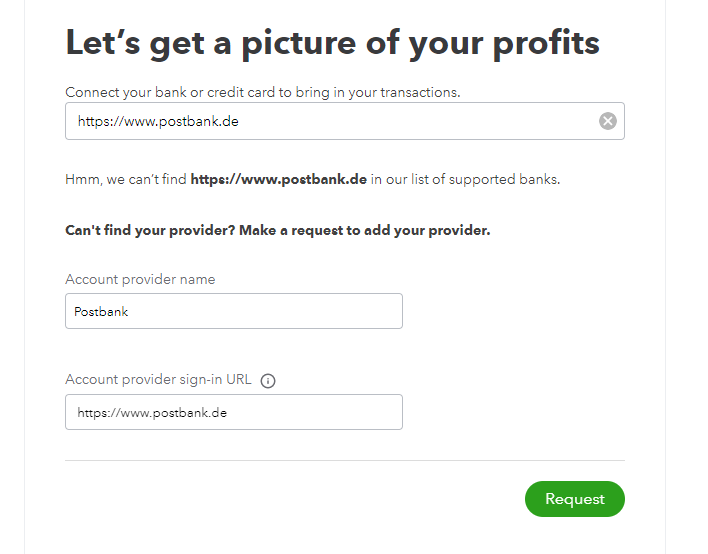Click the 'Account provider name' label
This screenshot has height=554, width=708.
140,279
